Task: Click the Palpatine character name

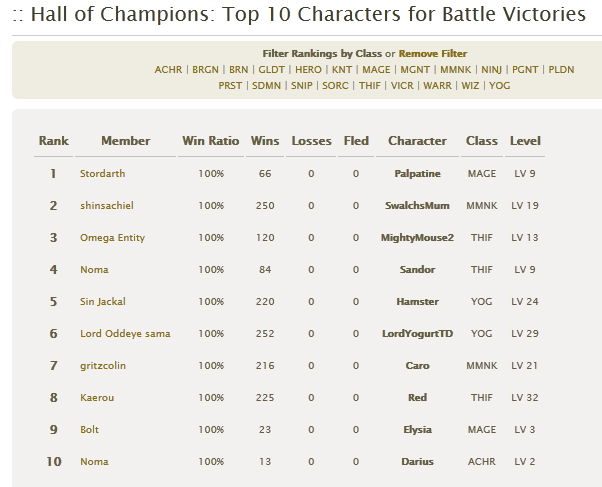Action: (417, 174)
